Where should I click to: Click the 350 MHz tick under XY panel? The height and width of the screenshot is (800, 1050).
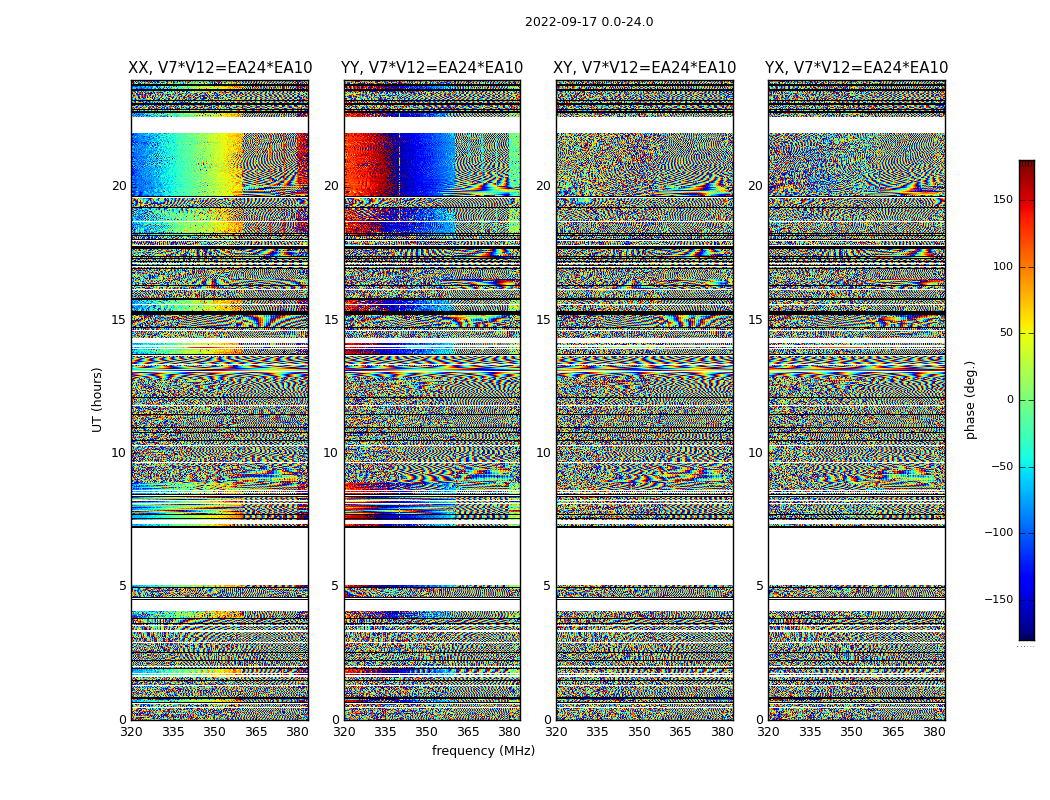click(639, 732)
